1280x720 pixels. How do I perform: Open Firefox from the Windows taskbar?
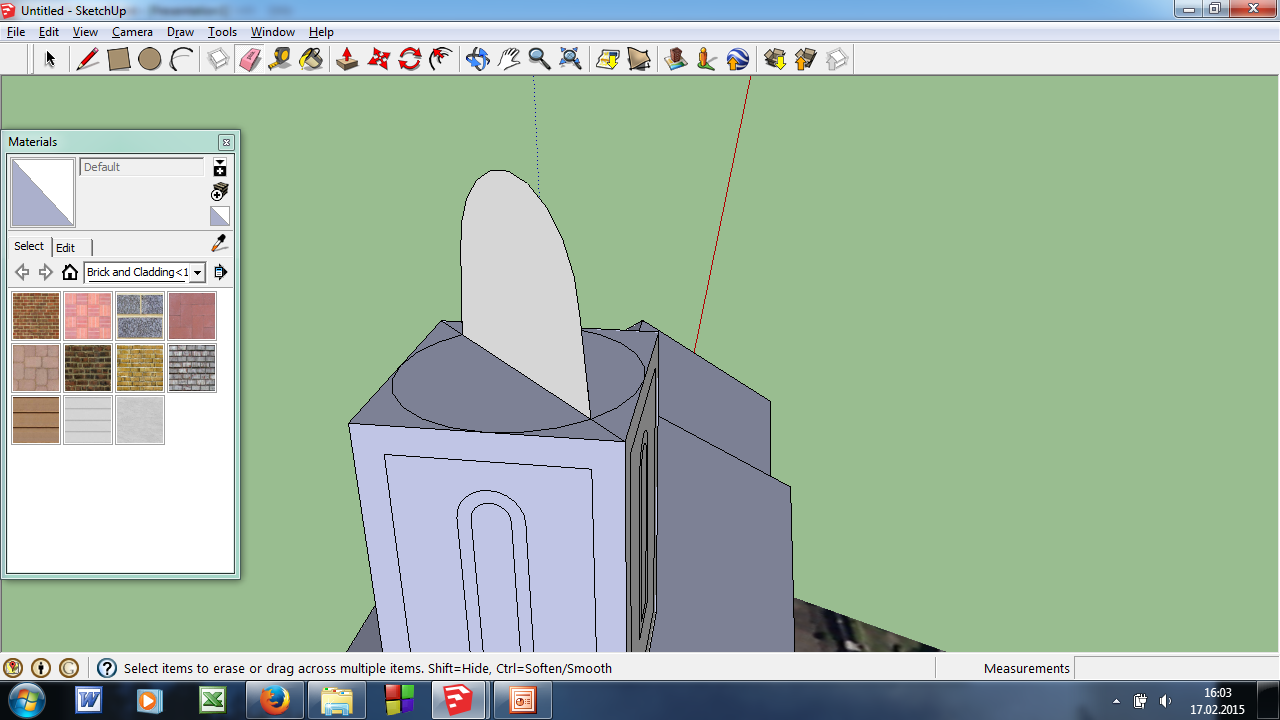pos(273,700)
